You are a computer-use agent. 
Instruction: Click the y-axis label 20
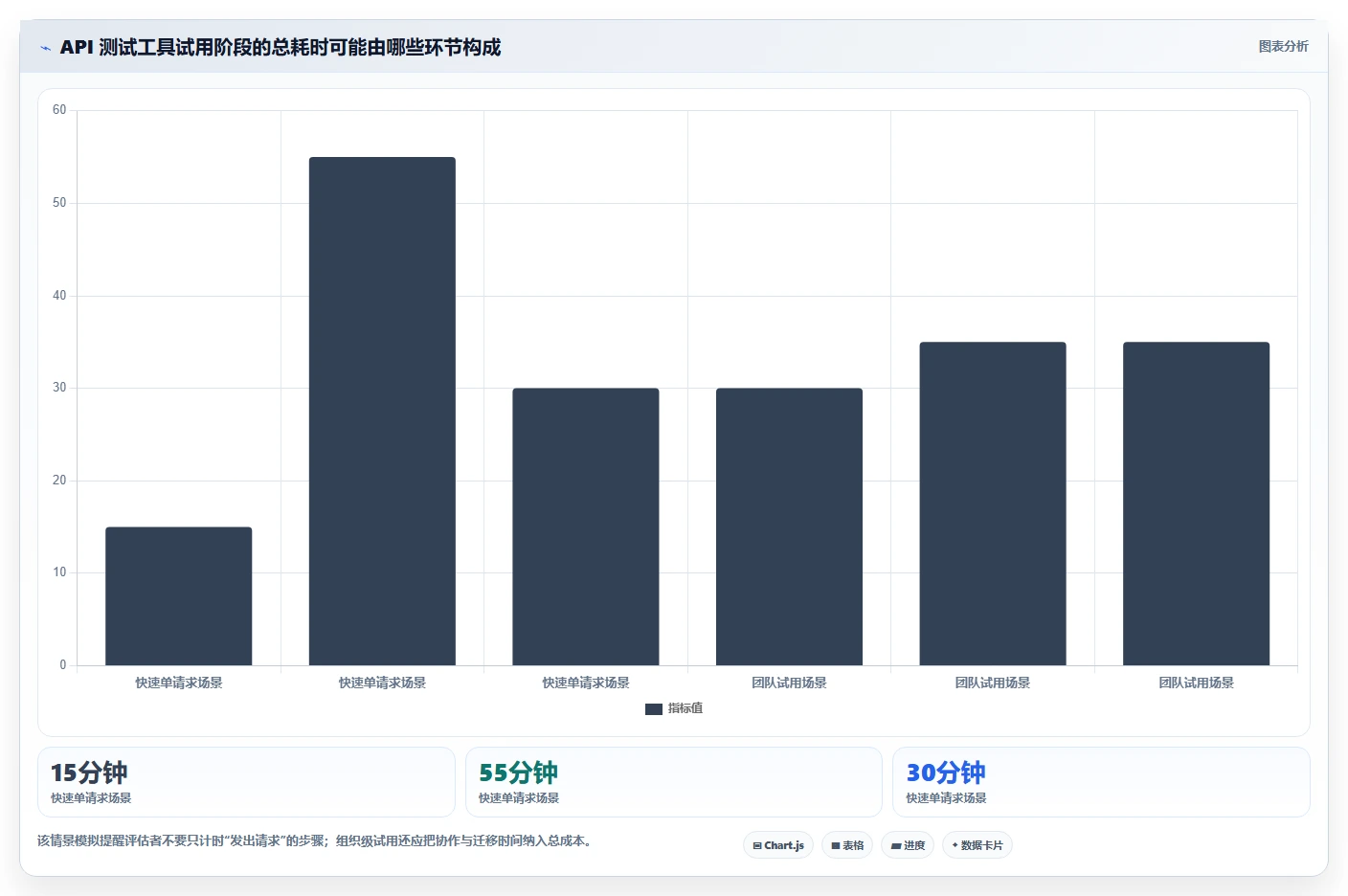coord(59,481)
